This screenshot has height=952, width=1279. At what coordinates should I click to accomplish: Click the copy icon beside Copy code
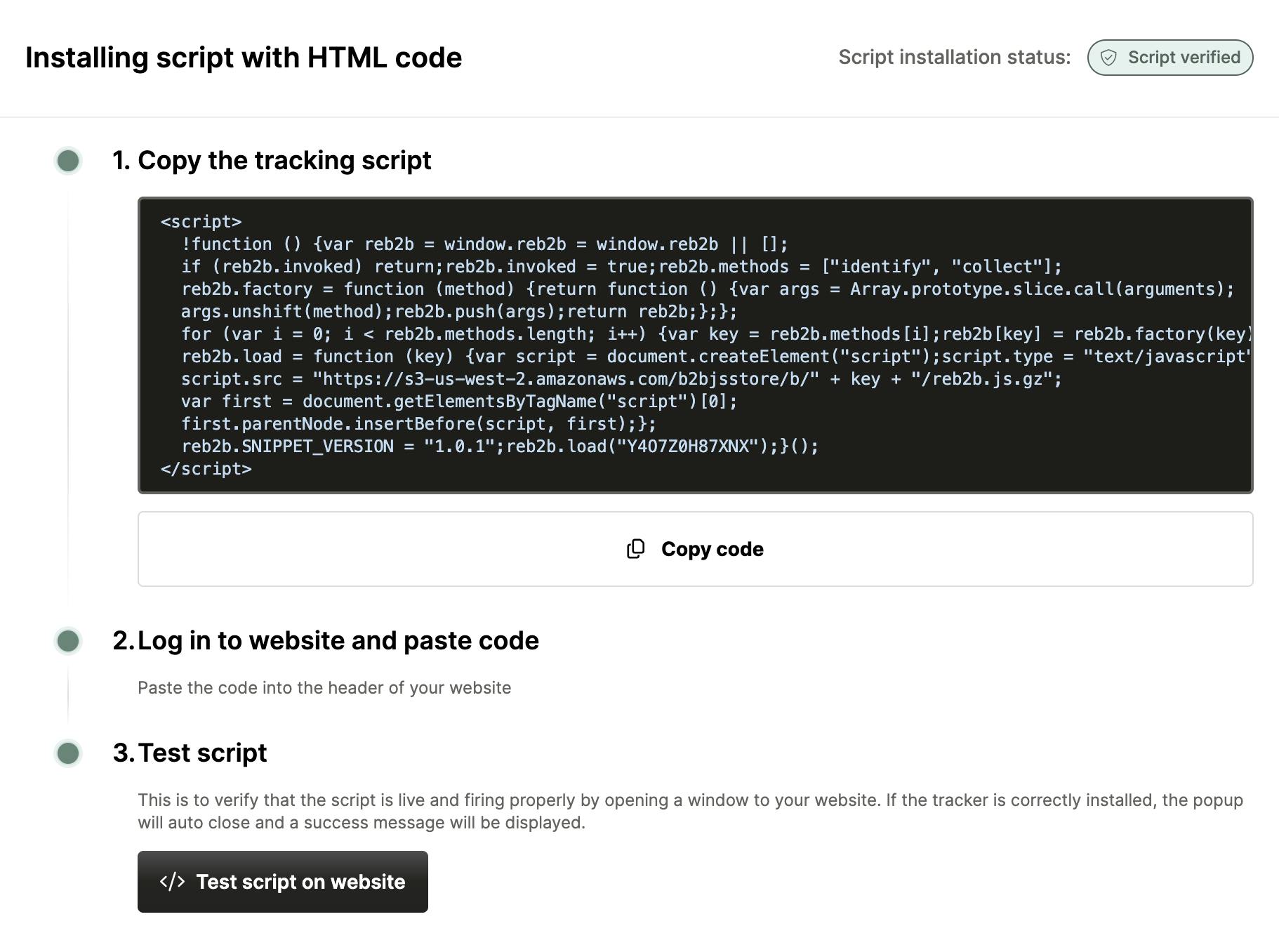(635, 549)
